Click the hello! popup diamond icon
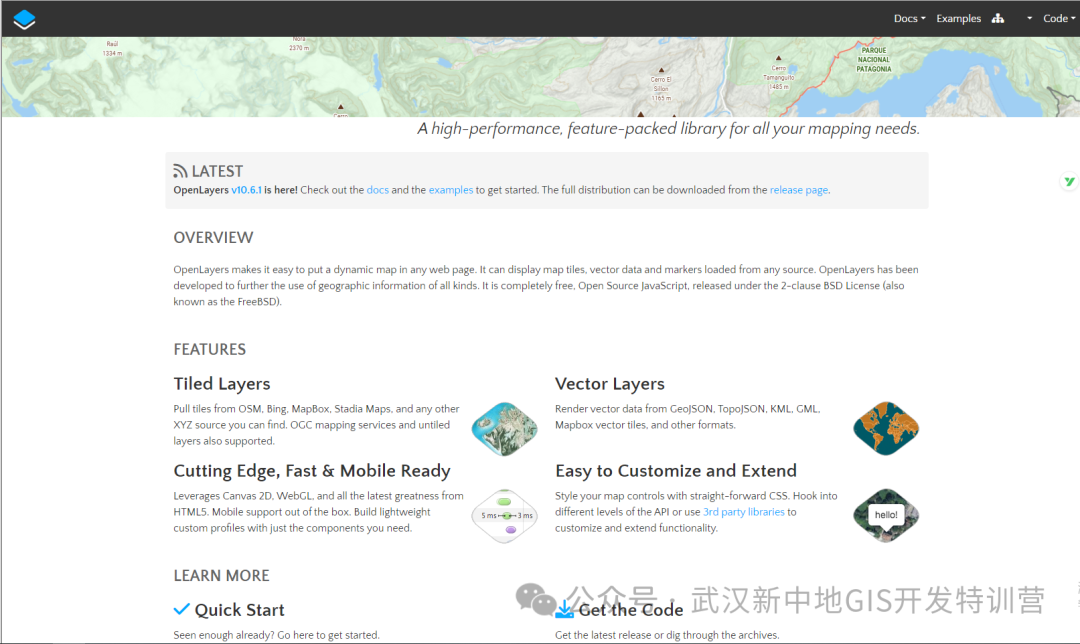Viewport: 1080px width, 644px height. 886,515
